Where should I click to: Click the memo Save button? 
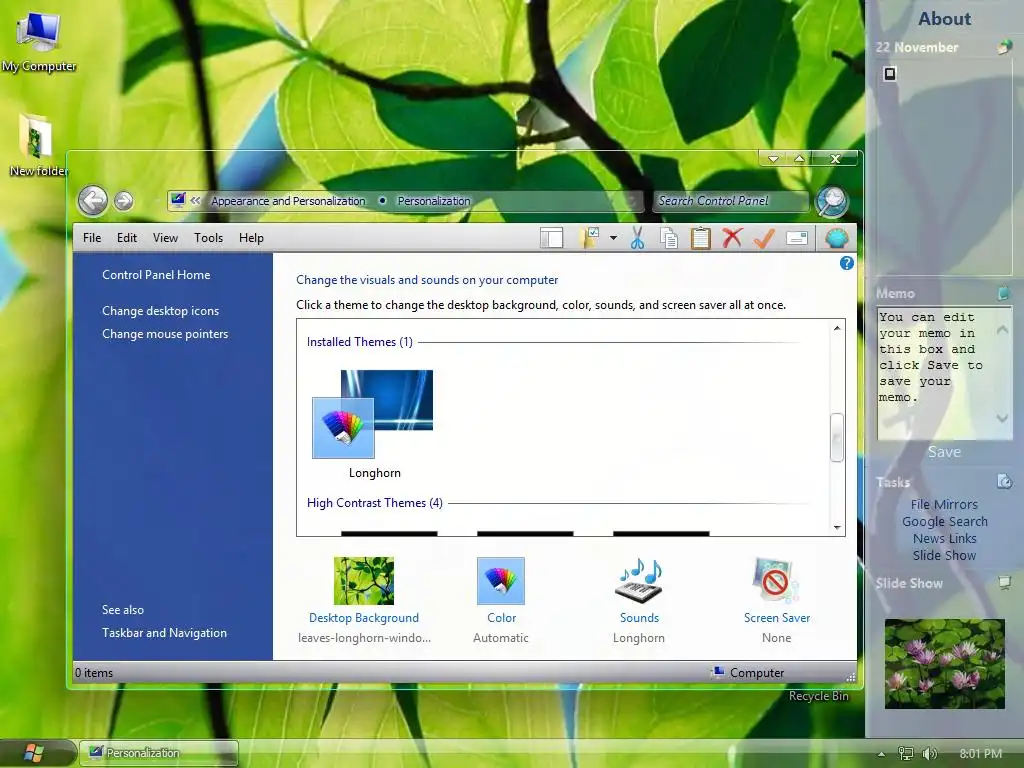[x=944, y=452]
